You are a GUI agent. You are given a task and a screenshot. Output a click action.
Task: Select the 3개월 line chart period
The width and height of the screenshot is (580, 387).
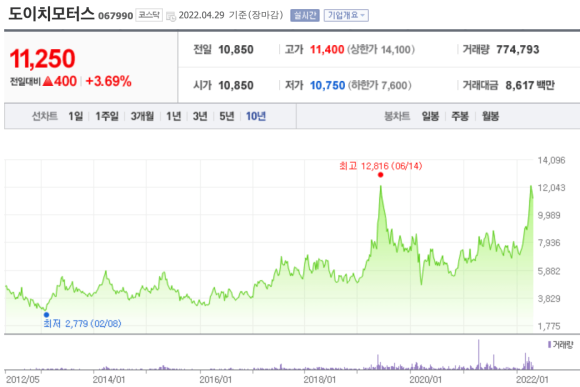pyautogui.click(x=142, y=116)
